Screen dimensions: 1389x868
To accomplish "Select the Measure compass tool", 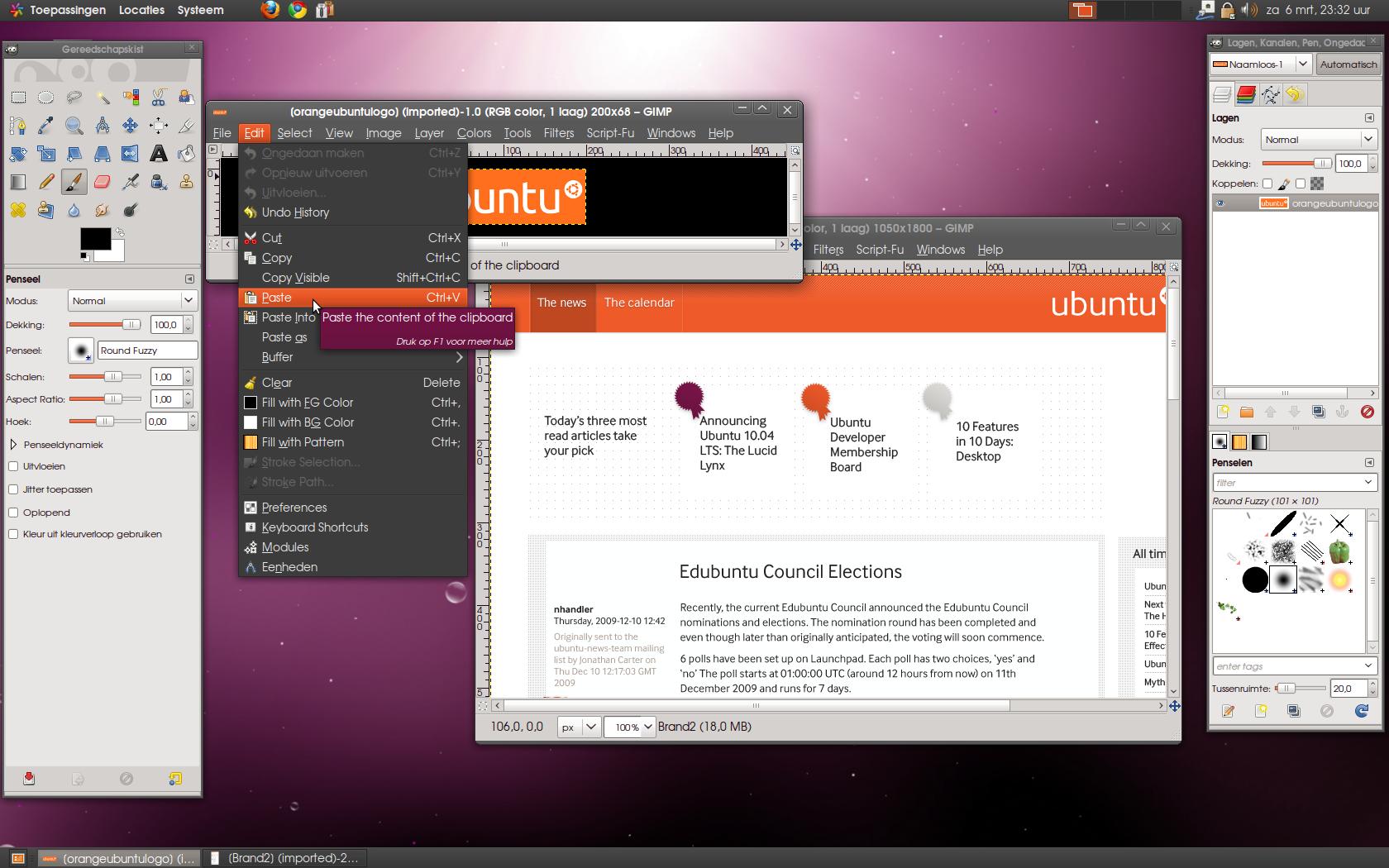I will 103,126.
